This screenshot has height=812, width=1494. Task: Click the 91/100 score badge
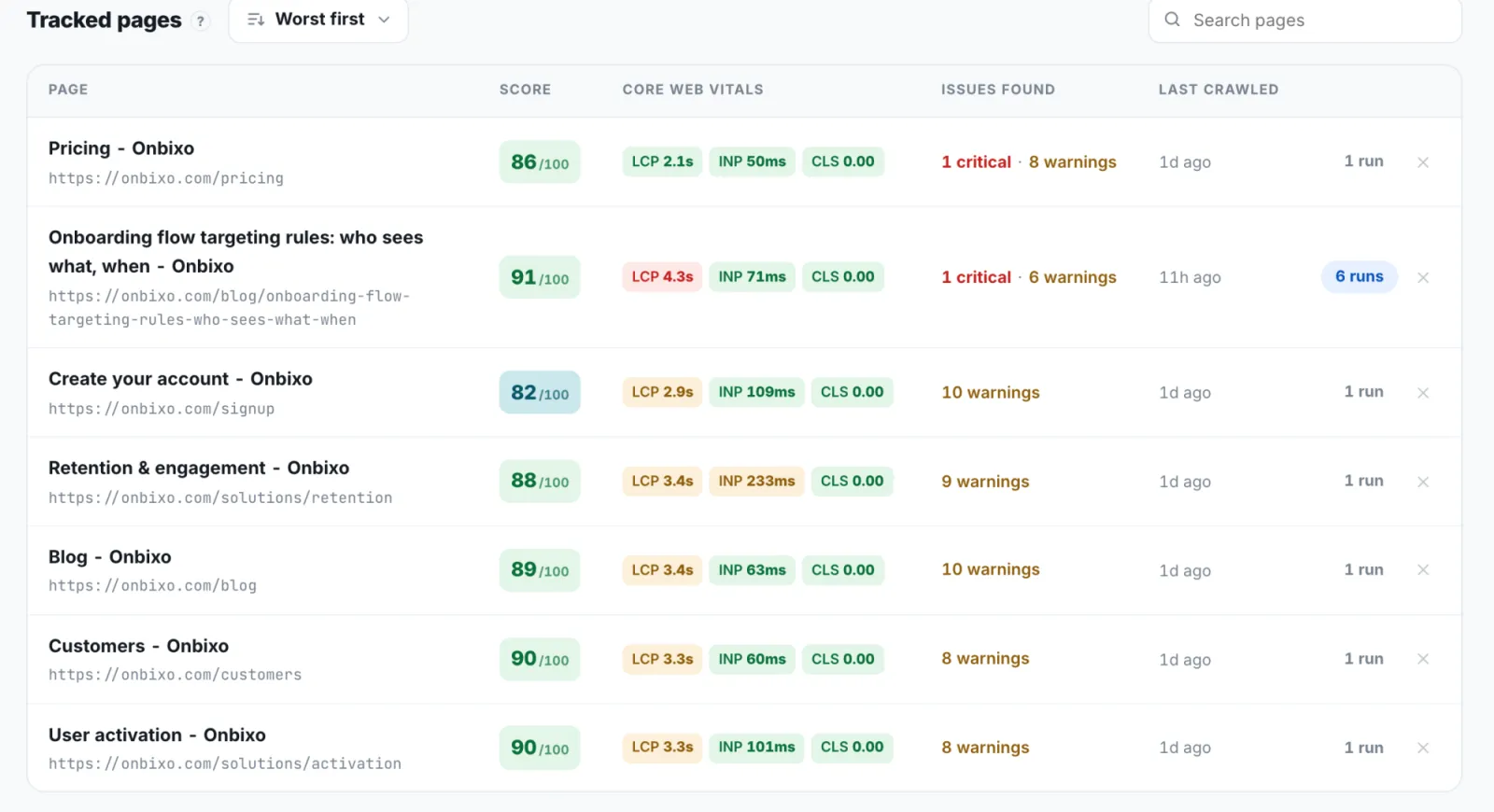click(x=540, y=277)
